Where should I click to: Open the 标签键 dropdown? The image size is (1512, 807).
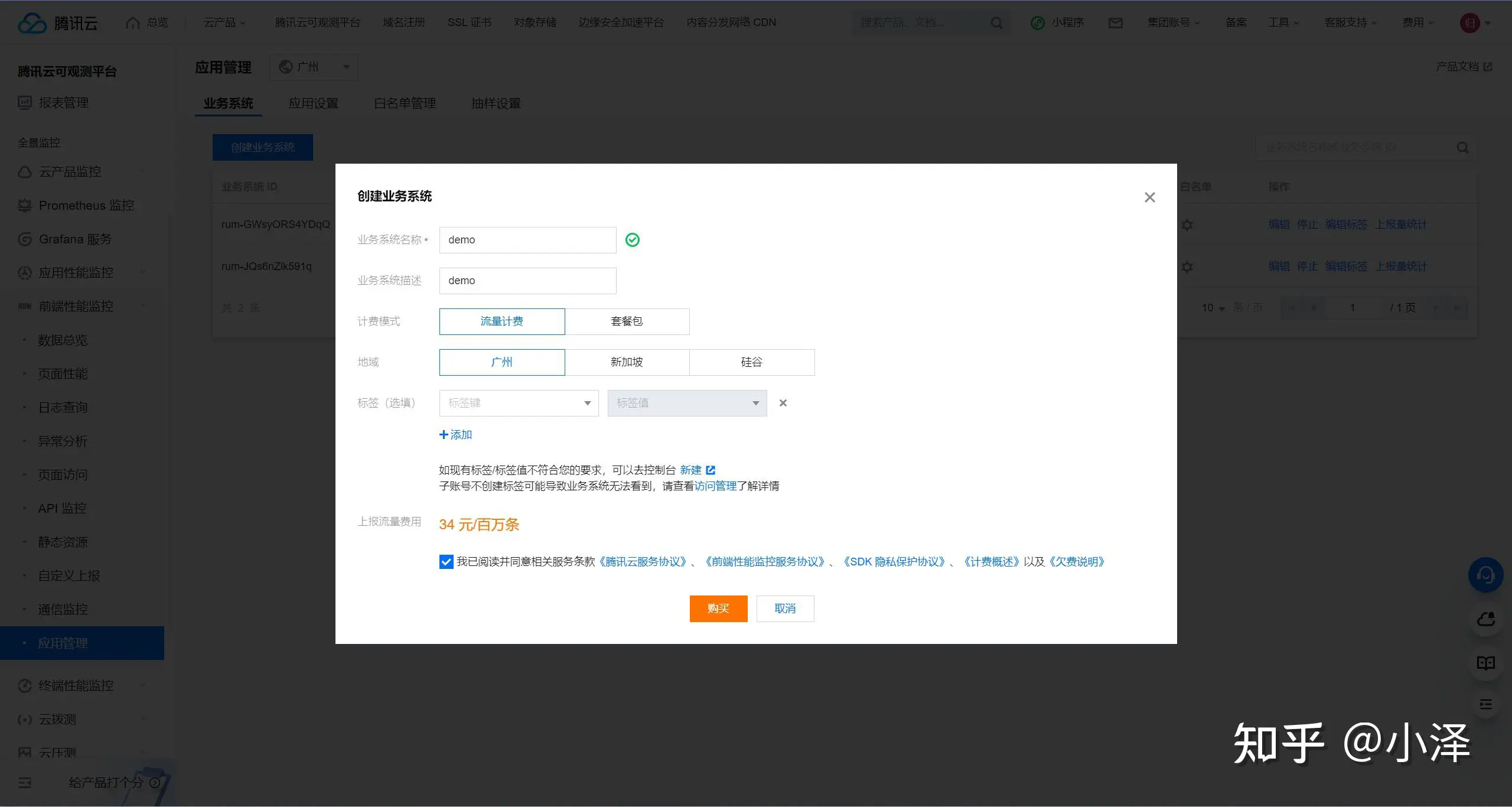[519, 403]
